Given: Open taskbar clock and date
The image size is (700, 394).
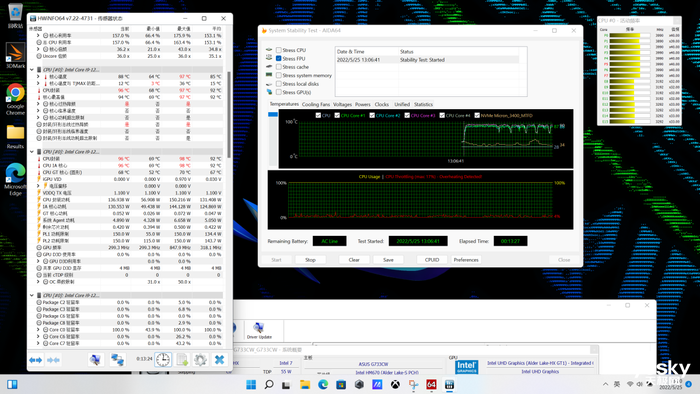Looking at the screenshot, I should 671,384.
